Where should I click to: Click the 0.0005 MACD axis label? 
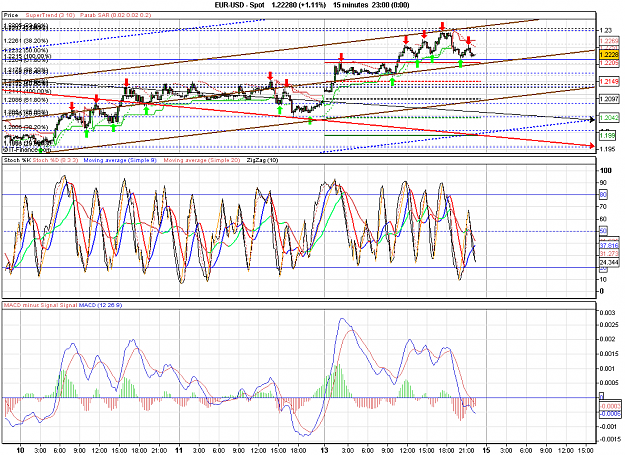click(x=609, y=383)
